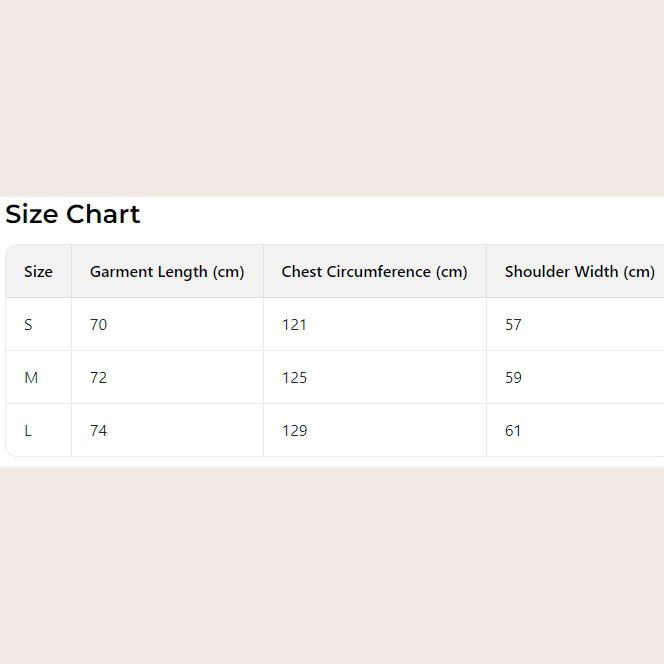Click garment length value 72
The width and height of the screenshot is (664, 664).
click(98, 378)
